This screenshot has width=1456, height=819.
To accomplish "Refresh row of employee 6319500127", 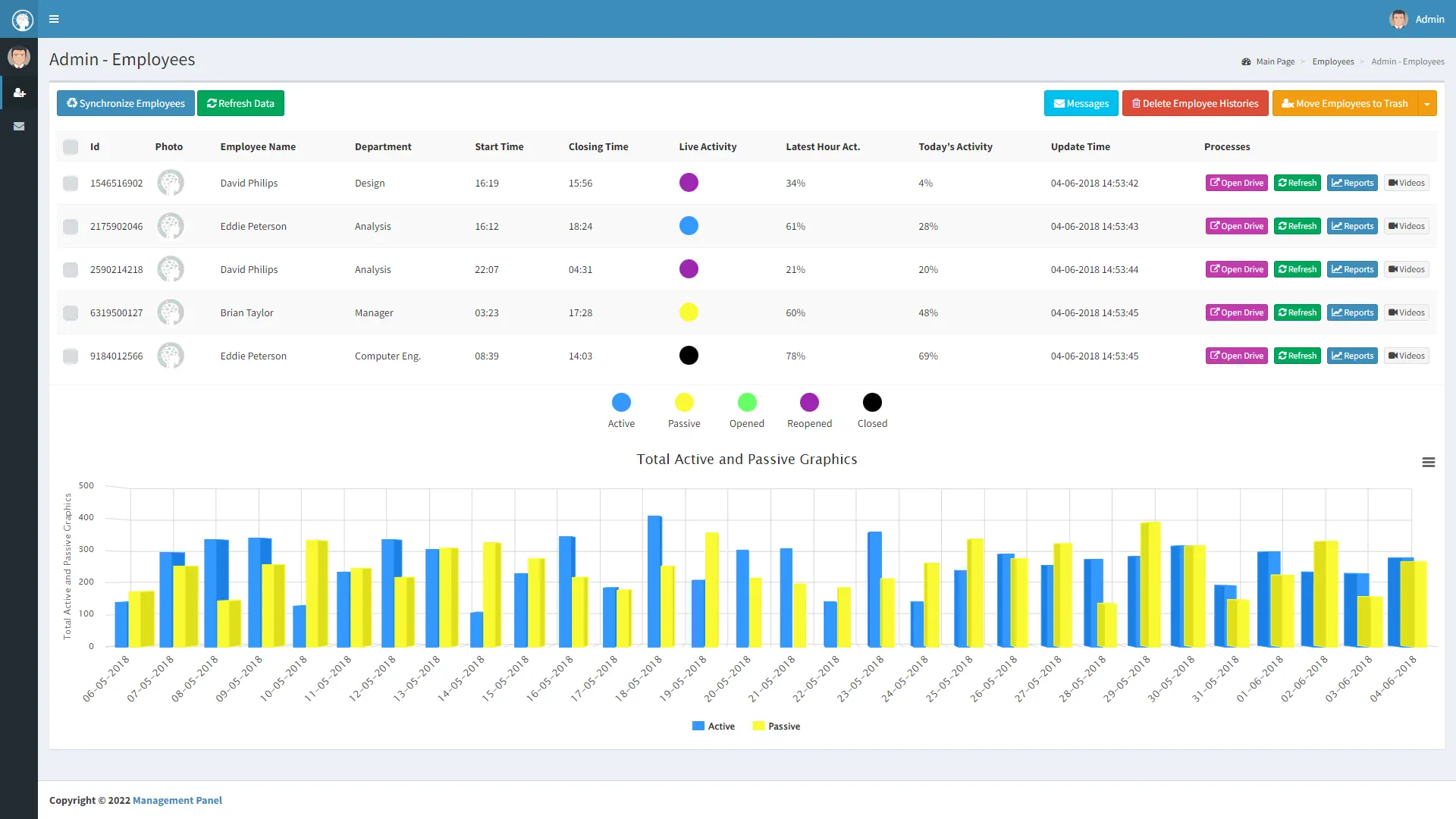I will pyautogui.click(x=1297, y=312).
